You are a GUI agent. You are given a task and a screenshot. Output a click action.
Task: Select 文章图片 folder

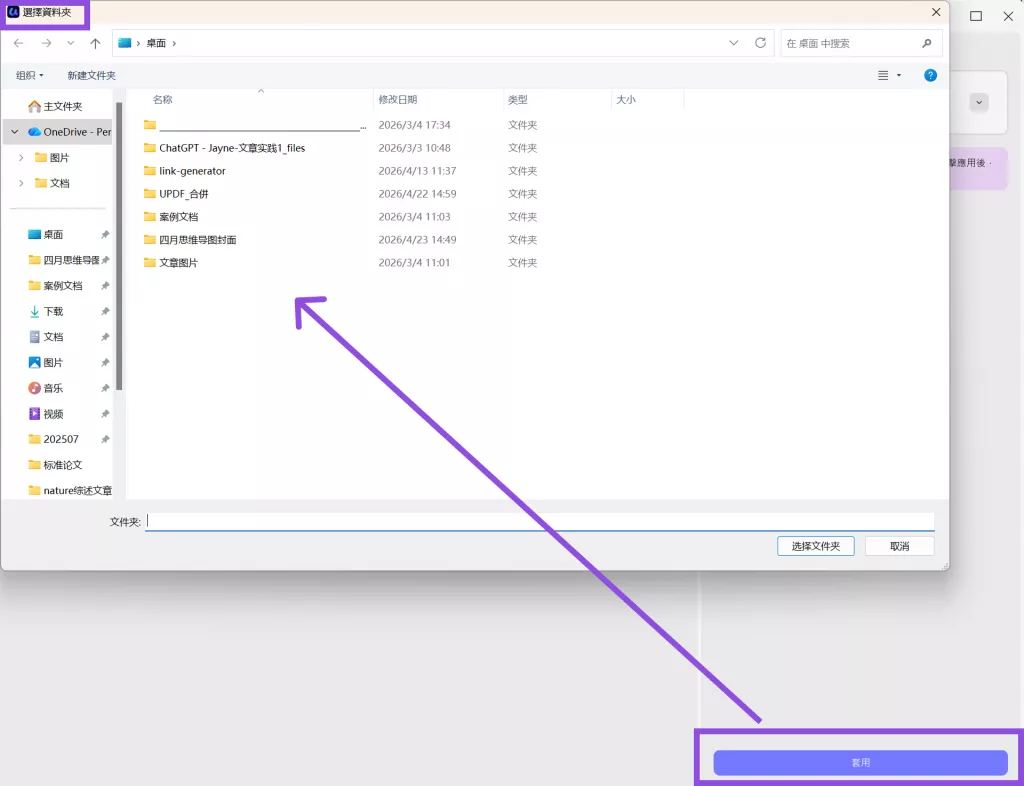pyautogui.click(x=171, y=262)
